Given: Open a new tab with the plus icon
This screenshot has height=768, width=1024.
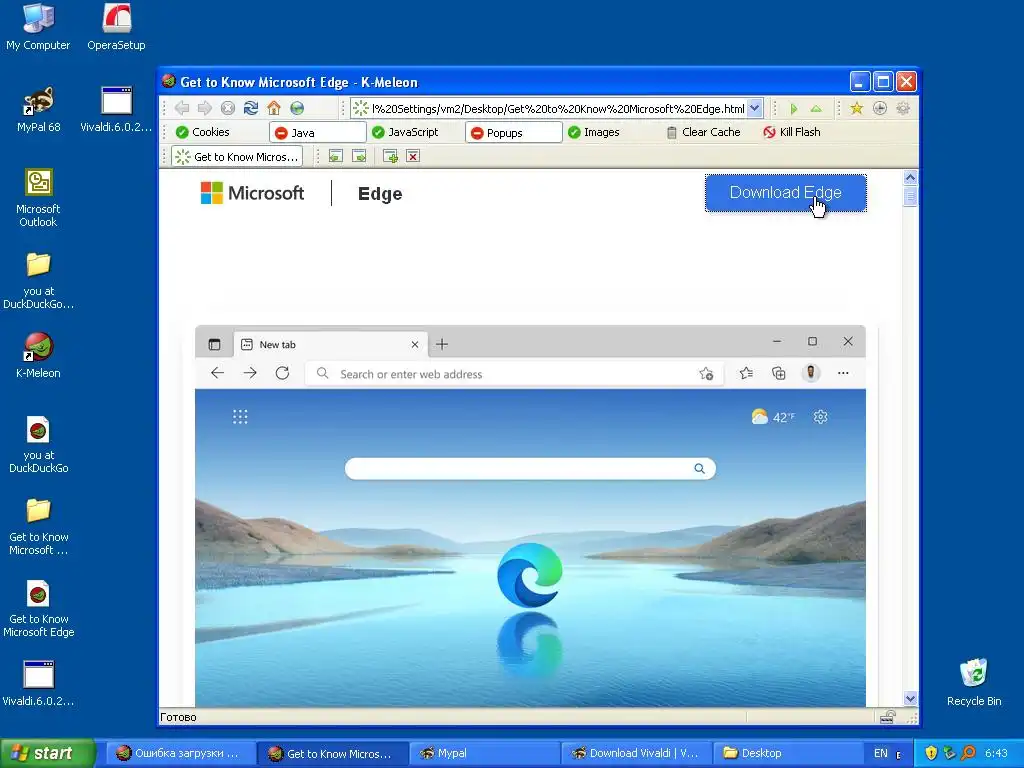Looking at the screenshot, I should (x=391, y=156).
